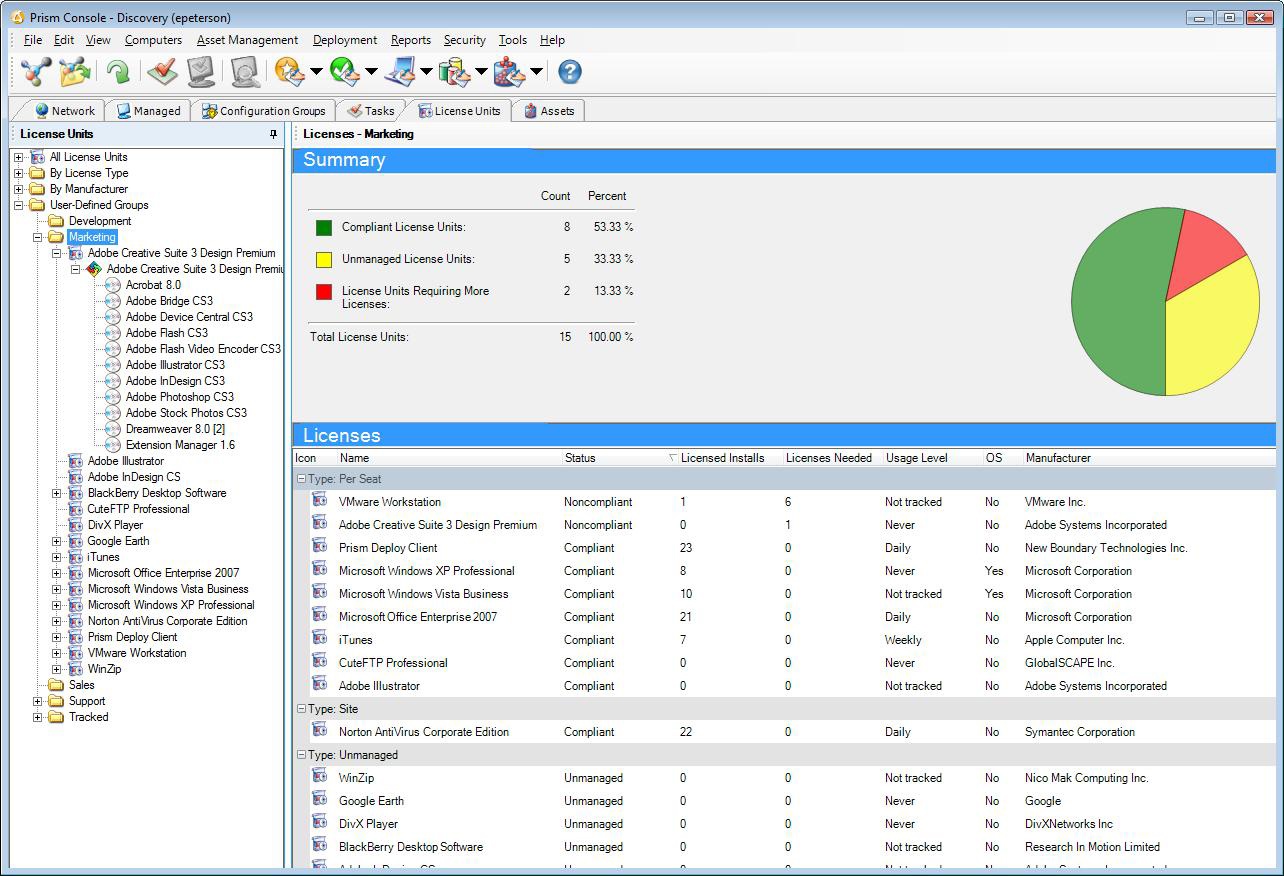This screenshot has height=876, width=1284.
Task: Open the Security menu
Action: (464, 40)
